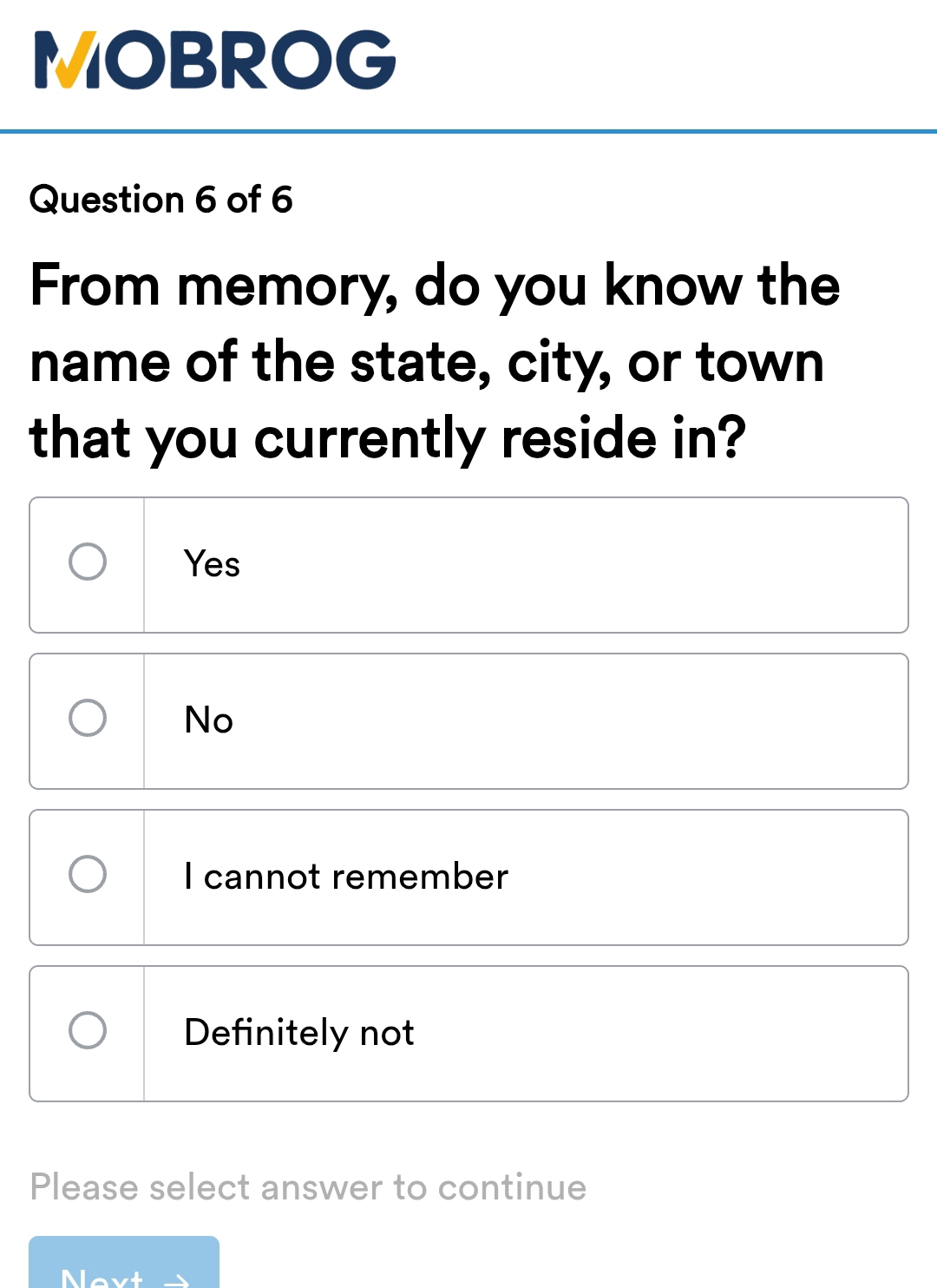Select the "Definitely not" radio button
937x1288 pixels.
88,1031
